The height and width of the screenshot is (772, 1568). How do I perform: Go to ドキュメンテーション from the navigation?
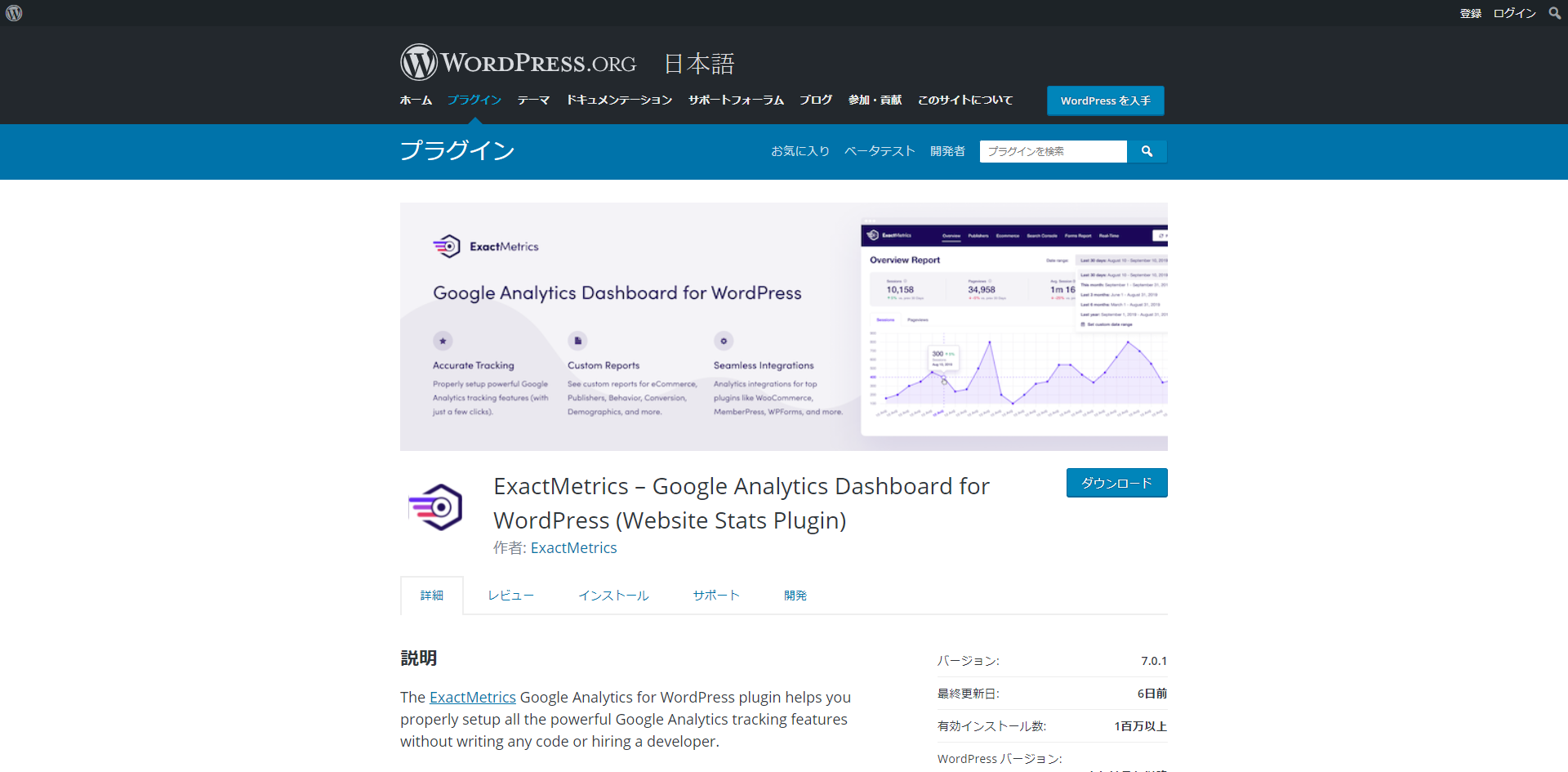click(x=619, y=100)
